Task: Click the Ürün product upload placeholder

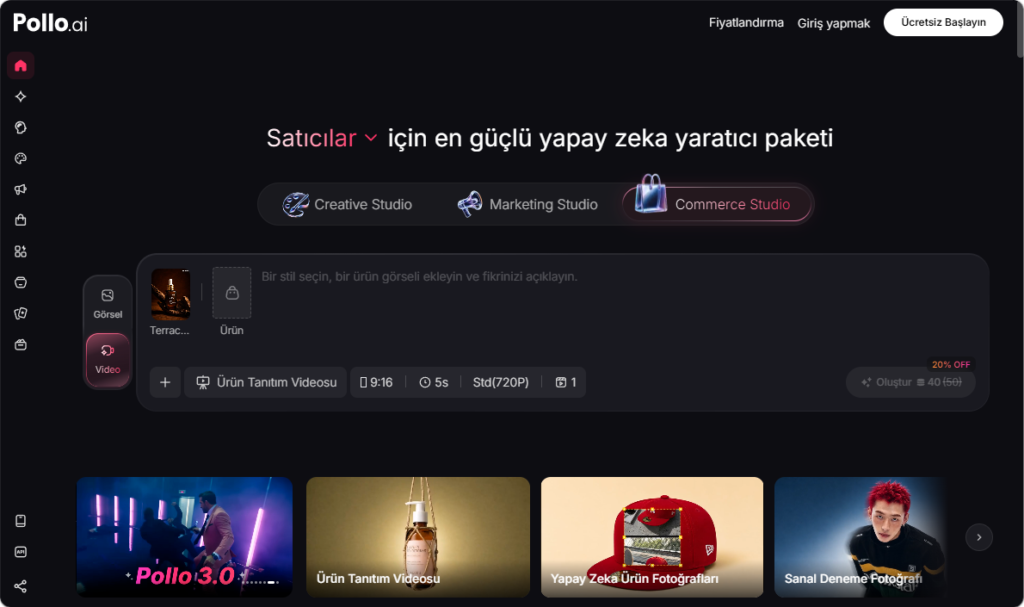Action: click(x=232, y=293)
